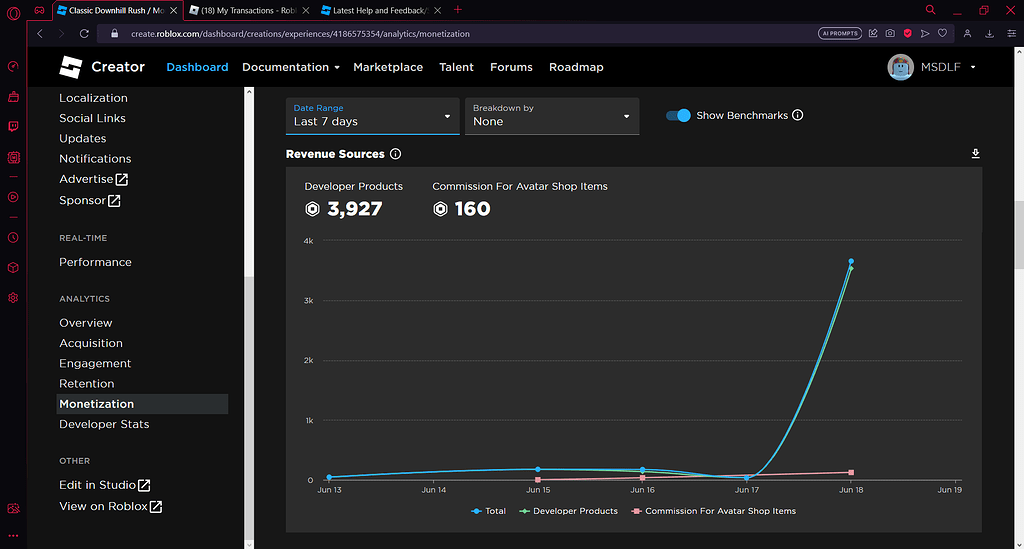Toggle the Show Benchmarks switch
Image resolution: width=1024 pixels, height=549 pixels.
tap(678, 115)
